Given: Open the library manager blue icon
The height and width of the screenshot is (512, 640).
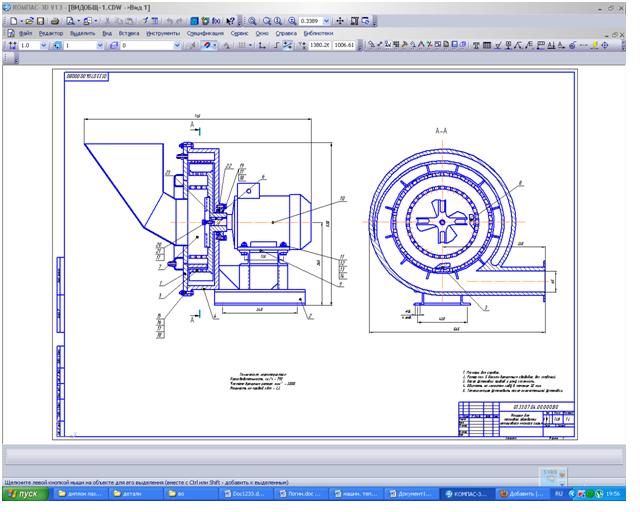Looking at the screenshot, I should pyautogui.click(x=195, y=21).
